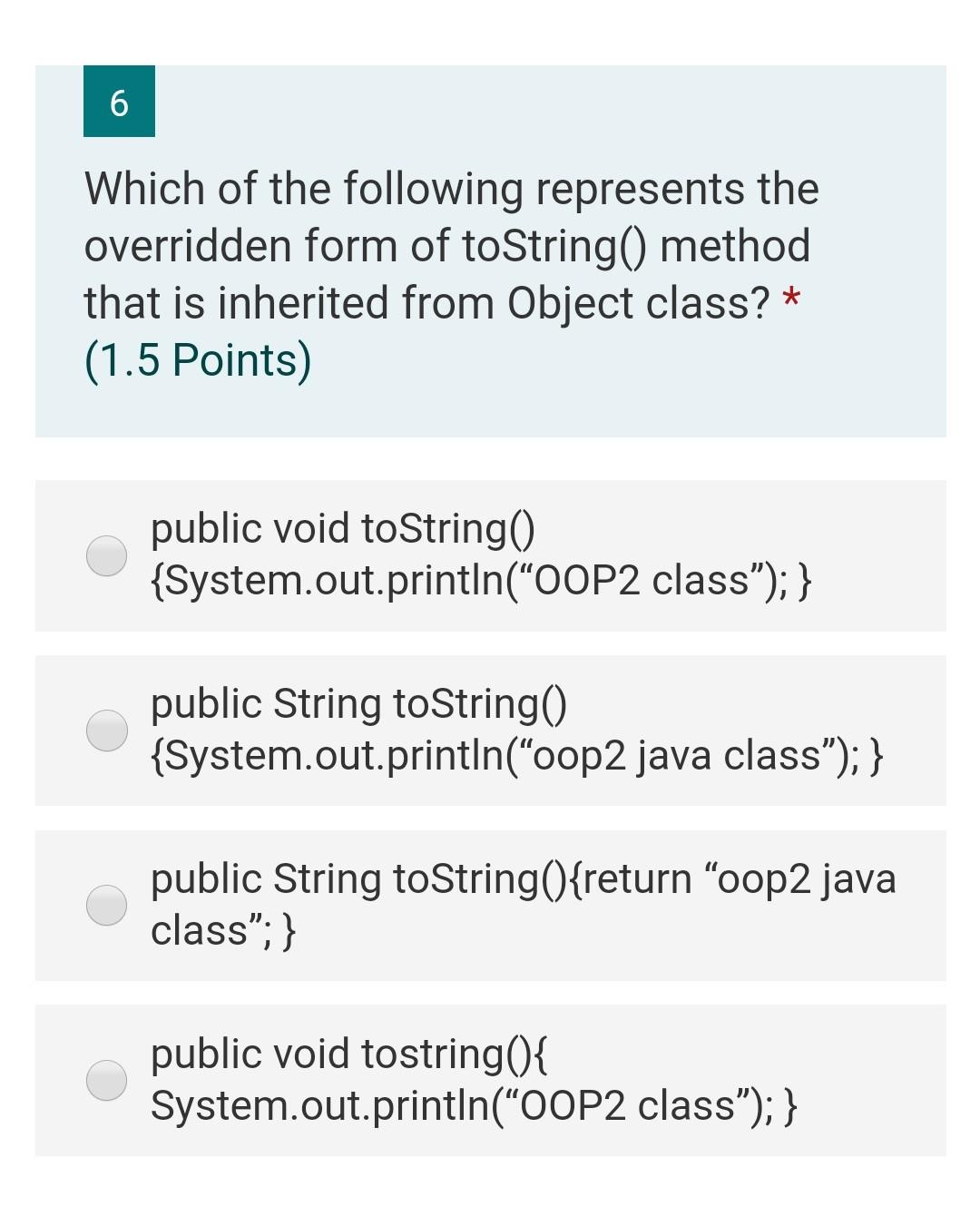Click "System.out.println(“OOP2 class”); }" in last option

(474, 1105)
